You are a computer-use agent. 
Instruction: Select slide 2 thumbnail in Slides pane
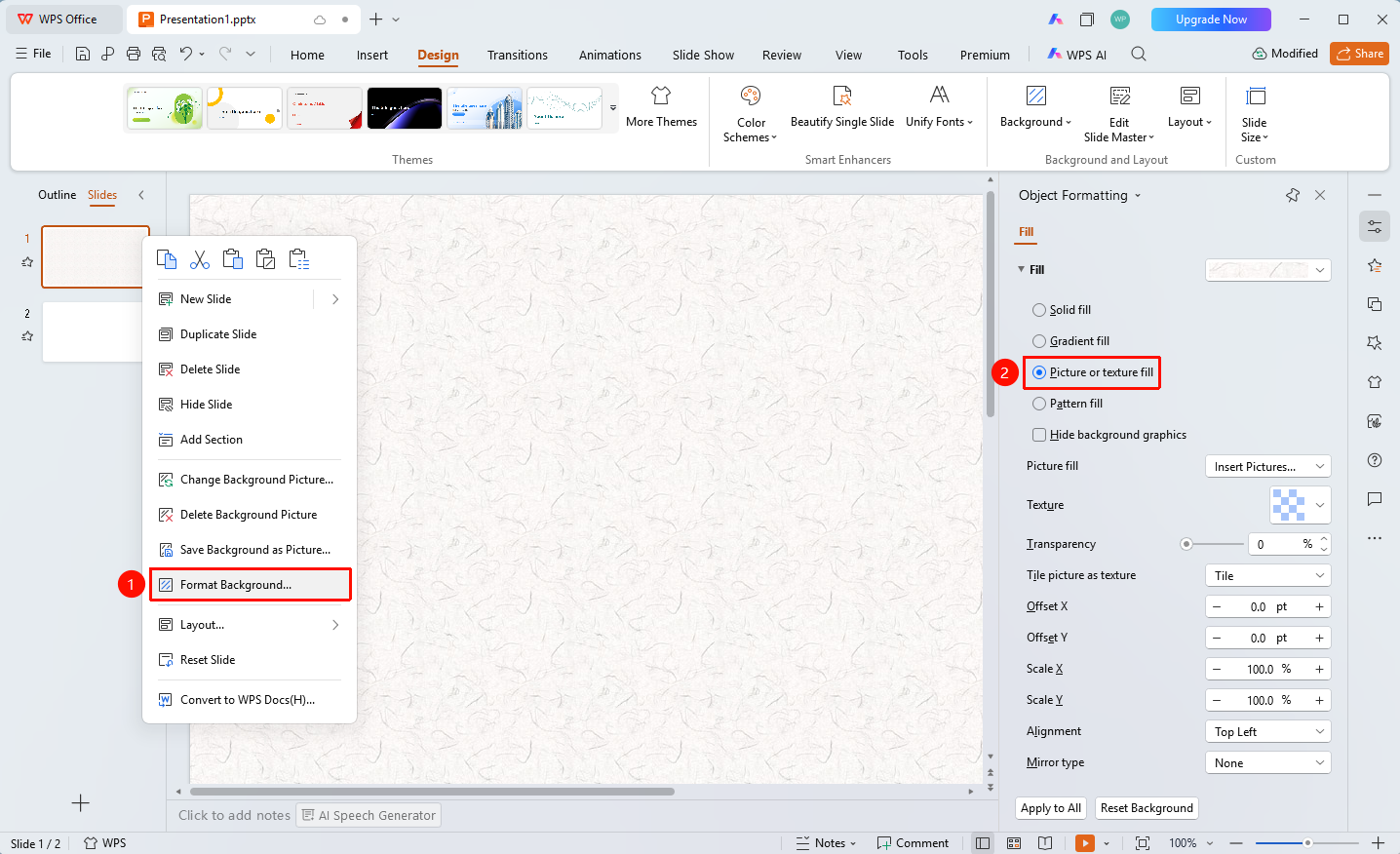pos(93,332)
